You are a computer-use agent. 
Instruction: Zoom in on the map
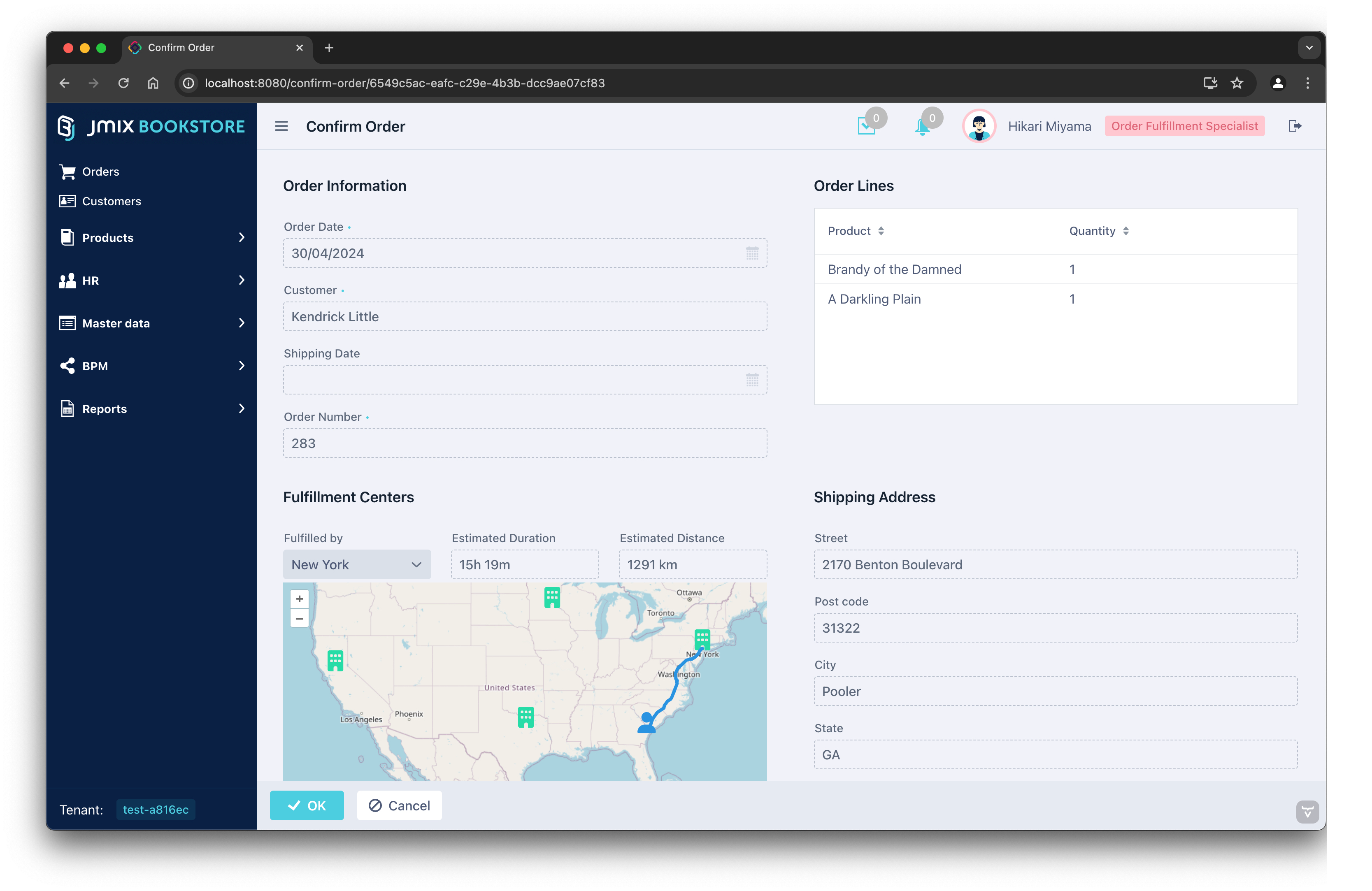point(299,599)
